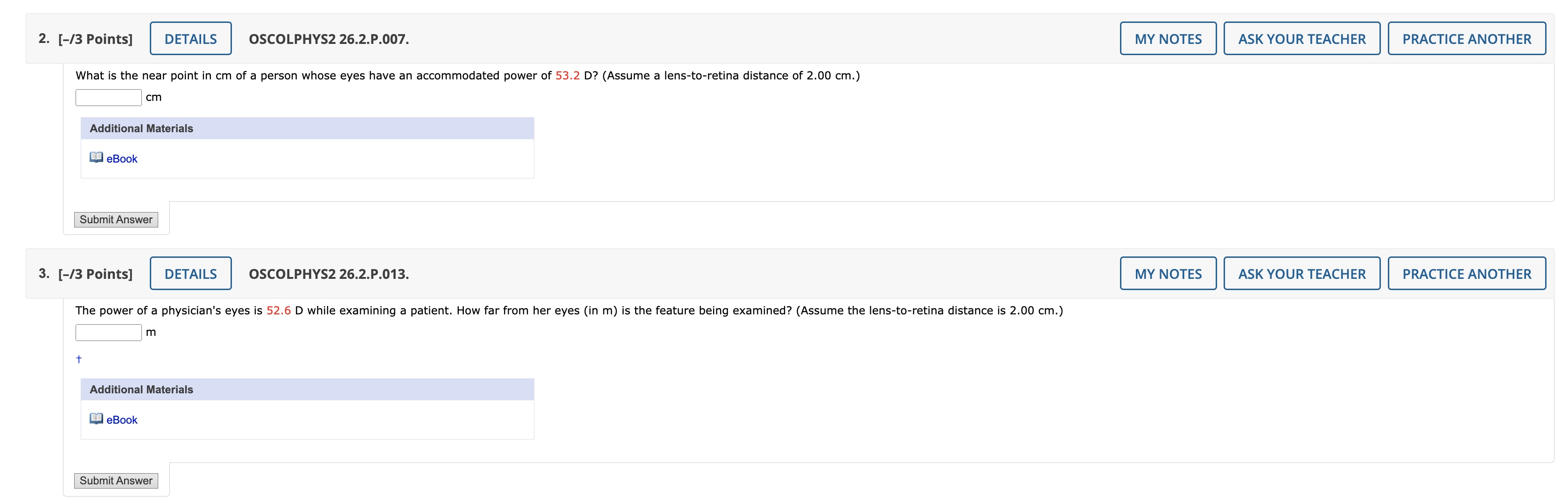This screenshot has width=1568, height=504.
Task: Open MY NOTES for question 3
Action: pyautogui.click(x=1168, y=274)
